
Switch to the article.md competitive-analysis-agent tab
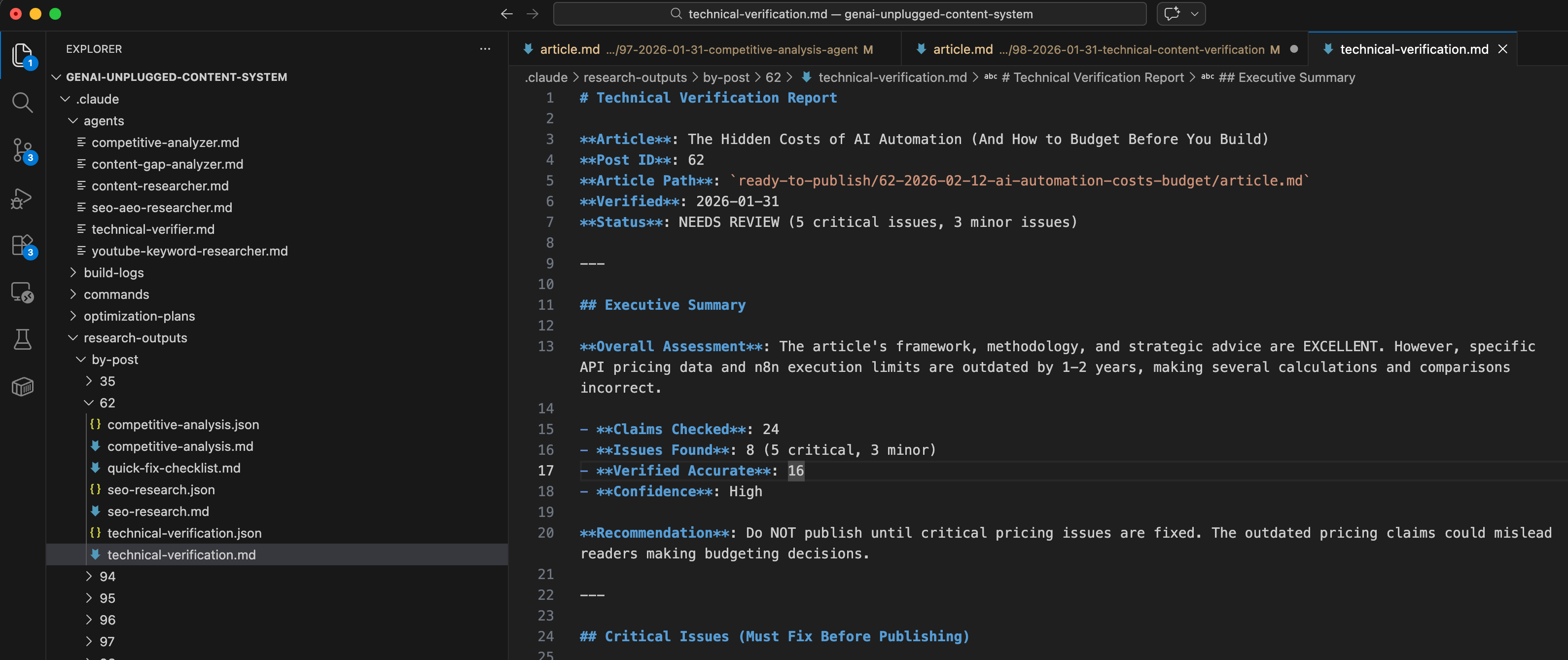698,49
